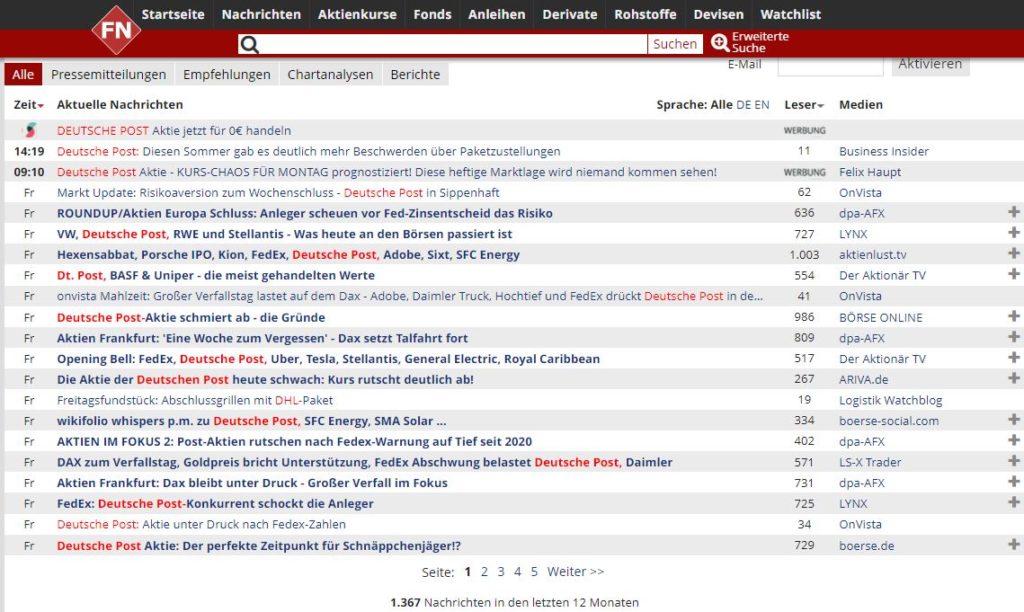The height and width of the screenshot is (612, 1024).
Task: Open the Erweiterte Suche plus-magnifier icon
Action: (x=720, y=42)
